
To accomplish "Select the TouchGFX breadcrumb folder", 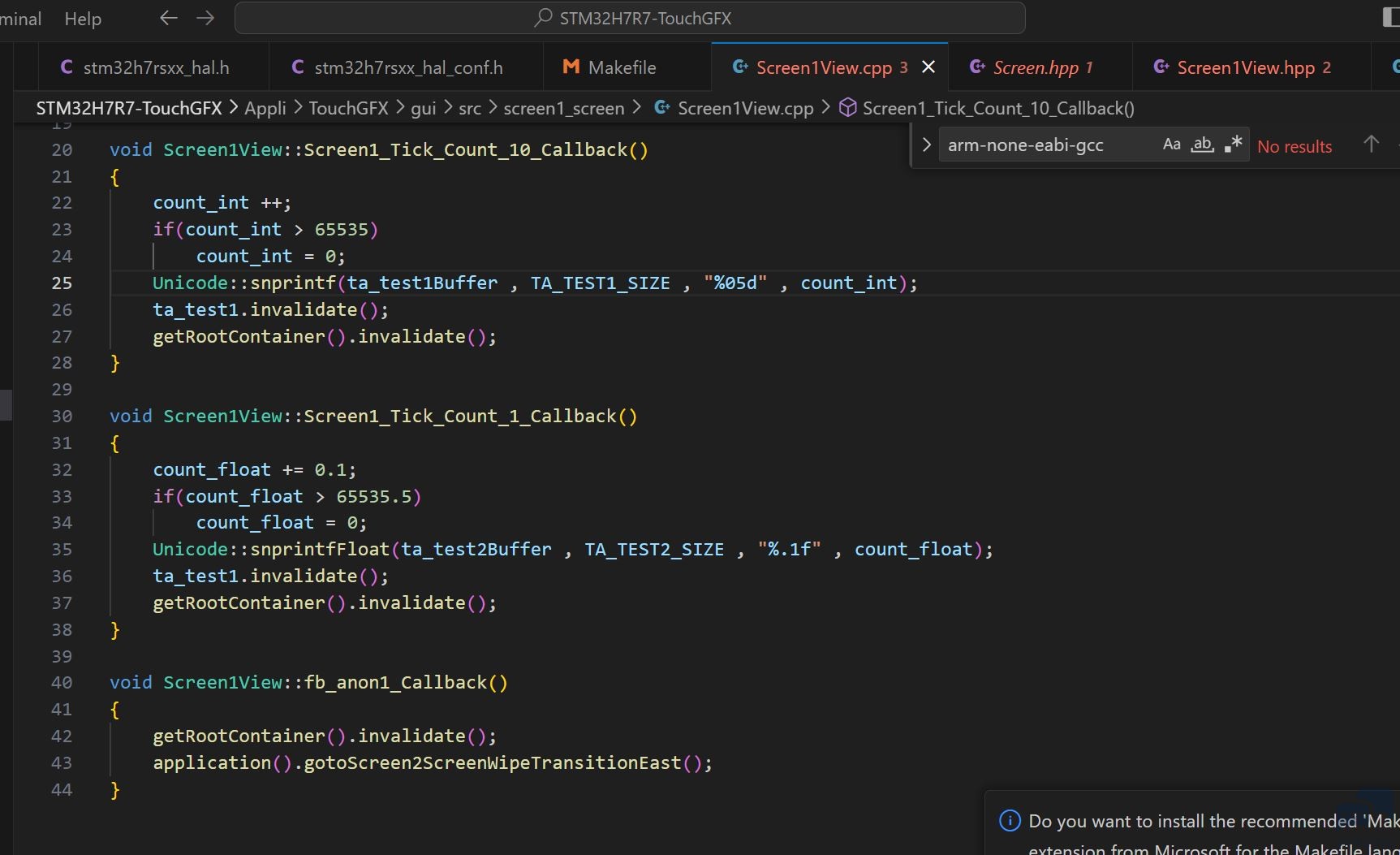I will (x=348, y=108).
